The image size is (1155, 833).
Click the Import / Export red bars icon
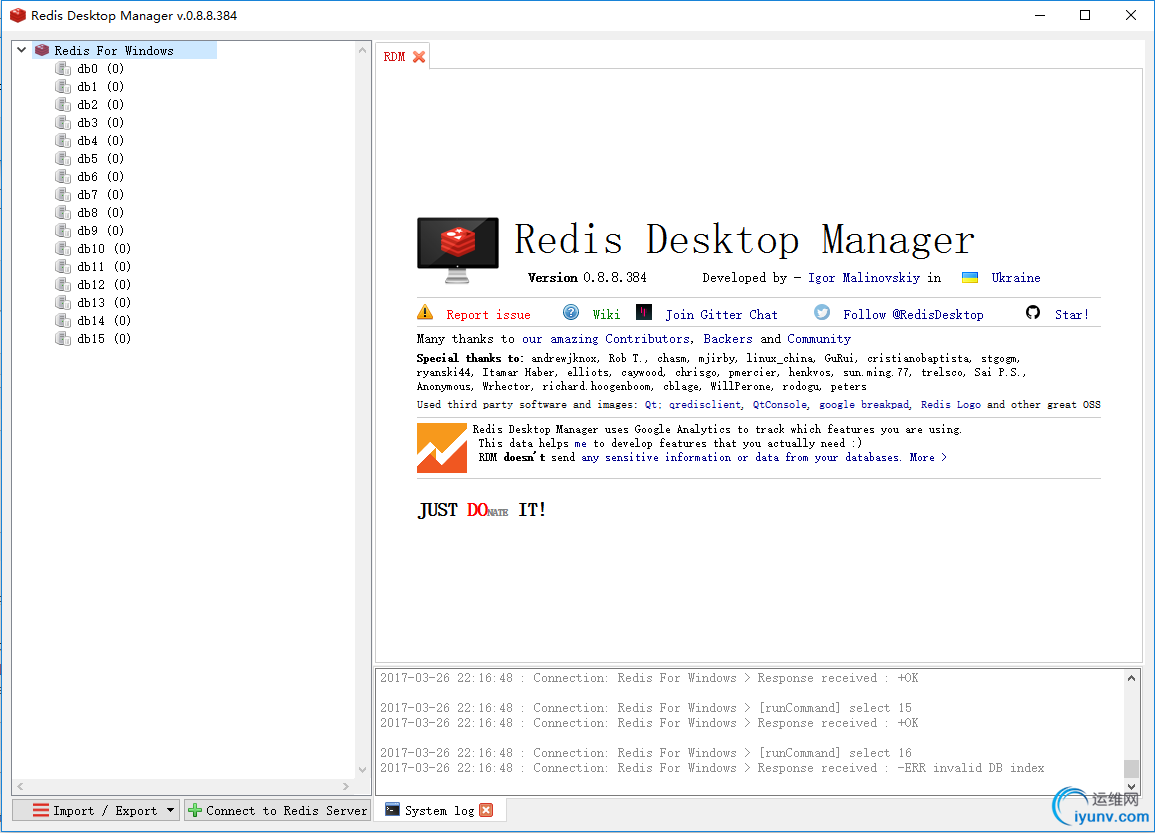pos(41,810)
